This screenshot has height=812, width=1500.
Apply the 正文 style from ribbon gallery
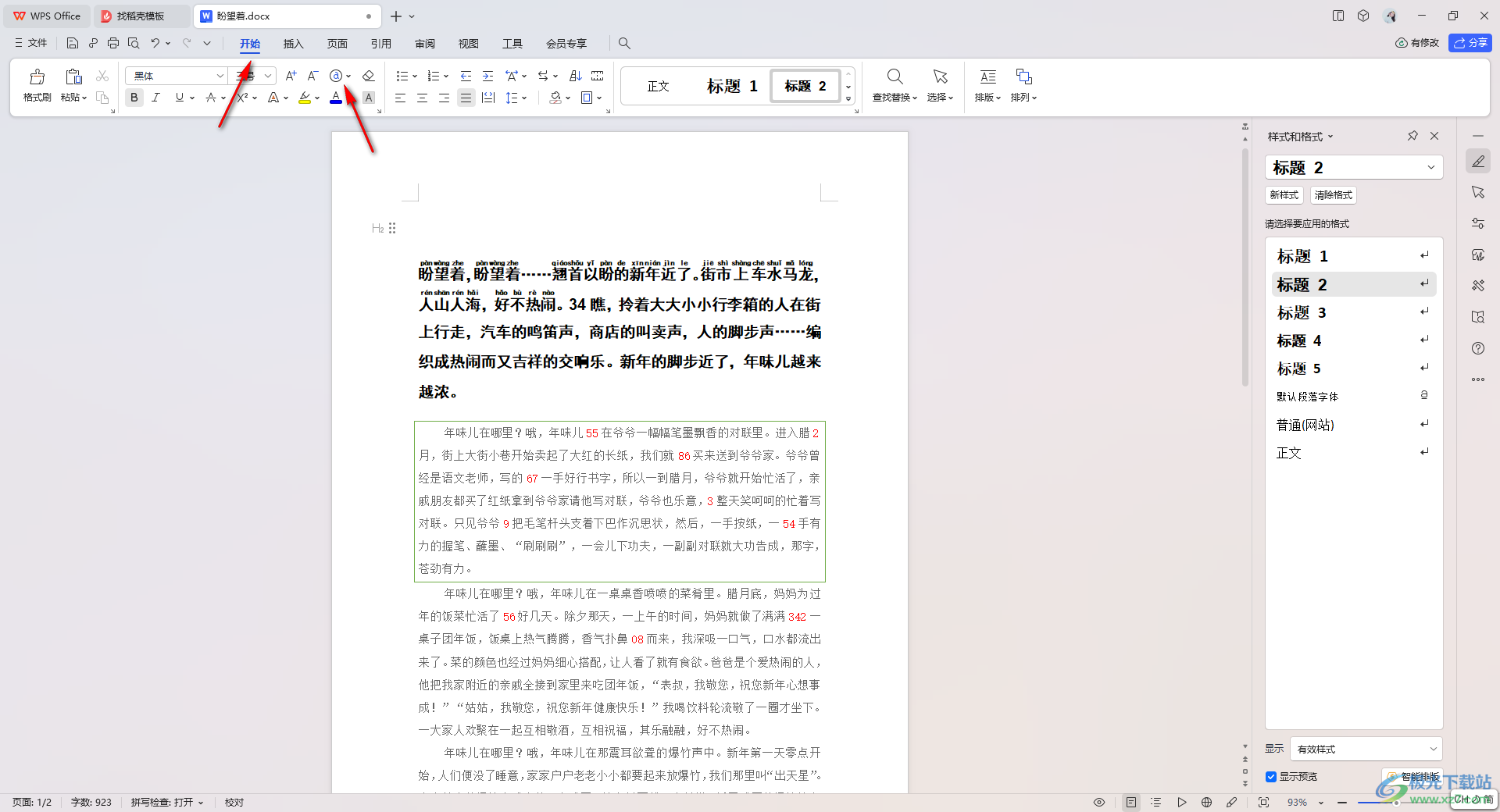(658, 86)
